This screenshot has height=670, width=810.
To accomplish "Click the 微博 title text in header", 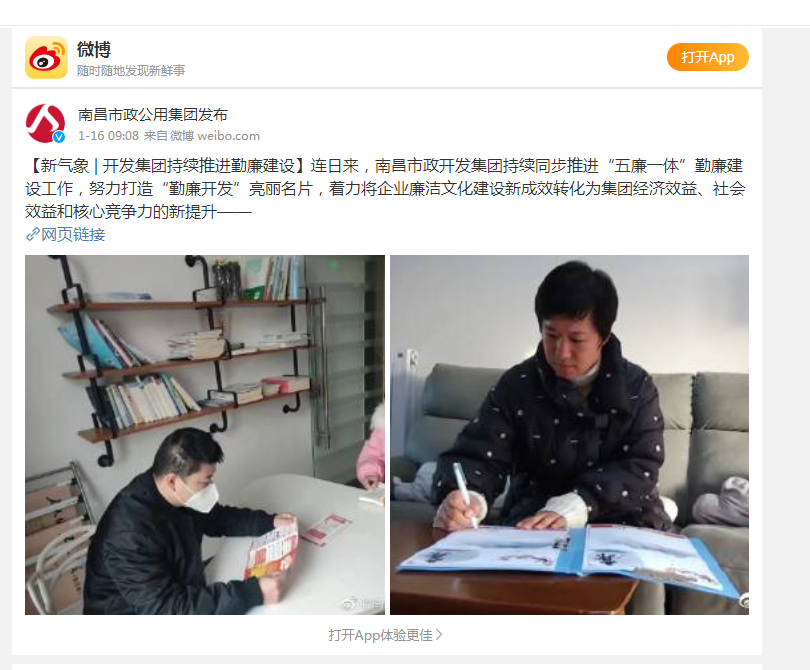I will point(94,50).
